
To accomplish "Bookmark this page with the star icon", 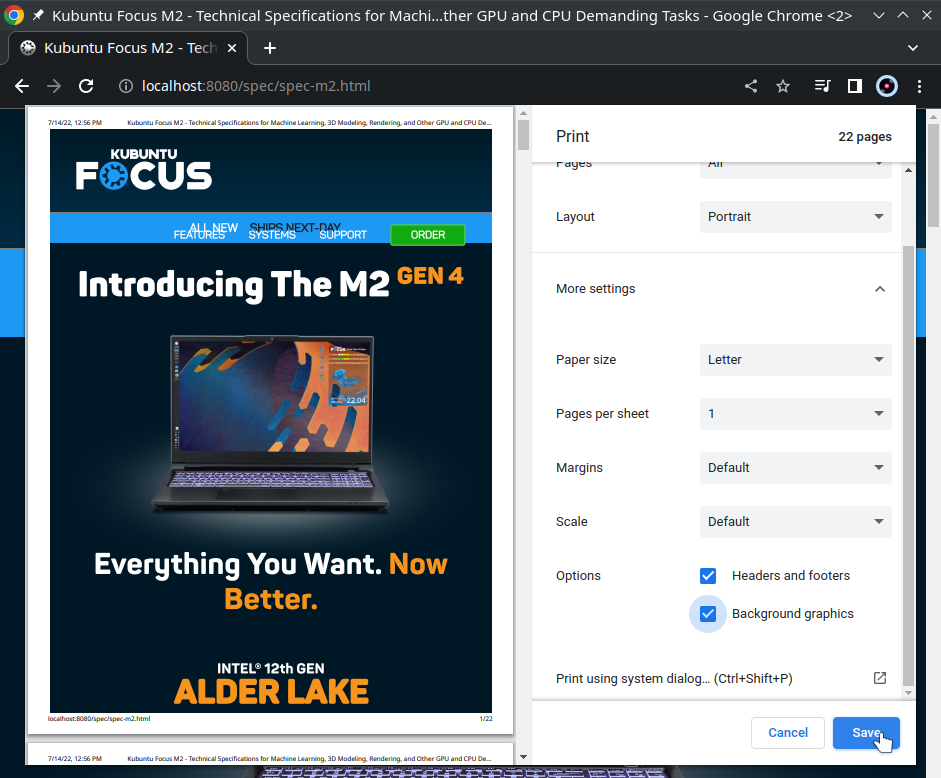I will click(783, 86).
